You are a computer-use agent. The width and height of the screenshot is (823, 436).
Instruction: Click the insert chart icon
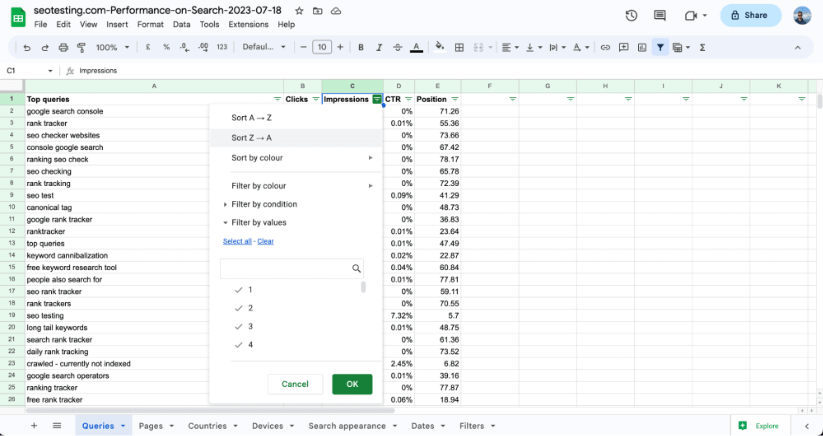(x=642, y=47)
